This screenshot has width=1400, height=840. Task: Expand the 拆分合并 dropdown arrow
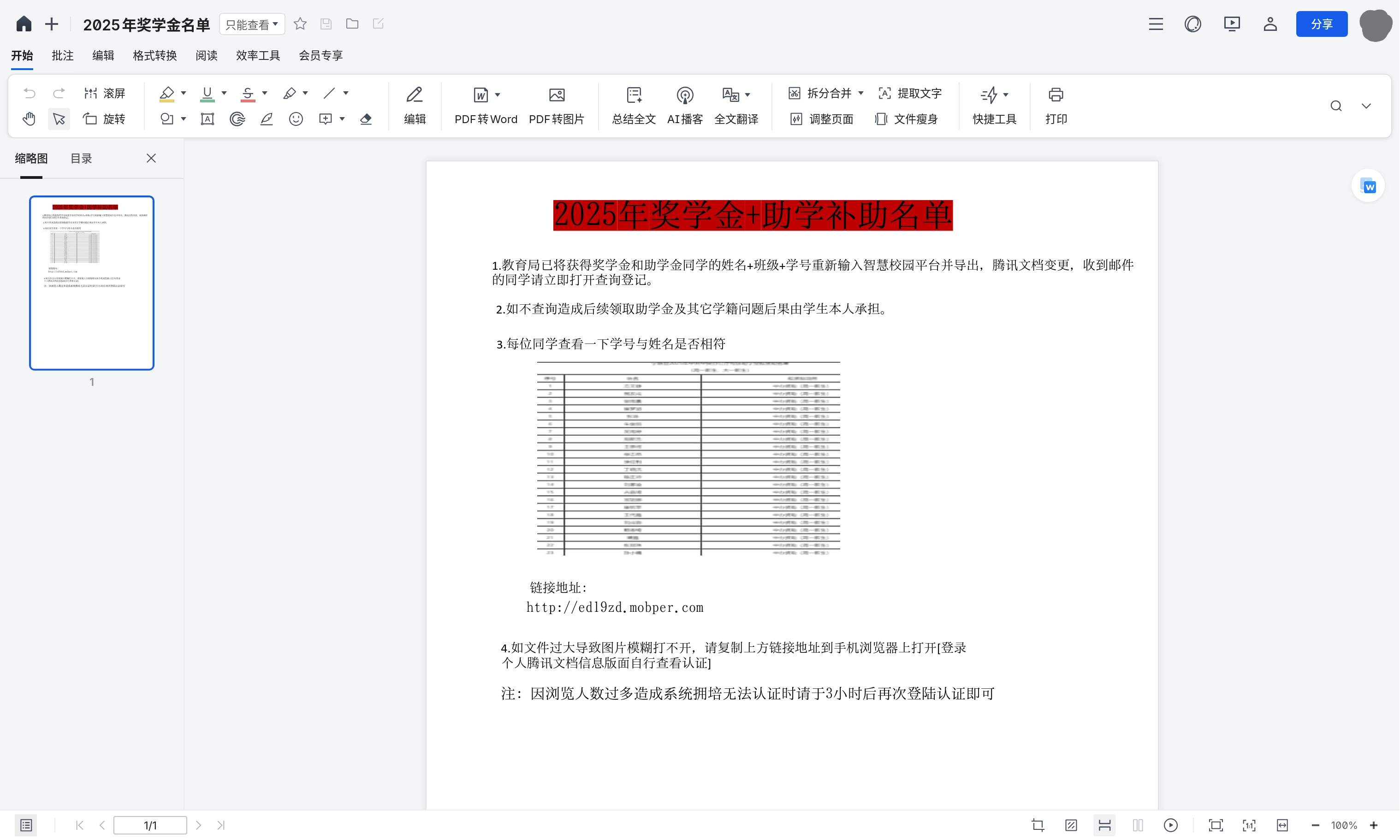pyautogui.click(x=861, y=93)
